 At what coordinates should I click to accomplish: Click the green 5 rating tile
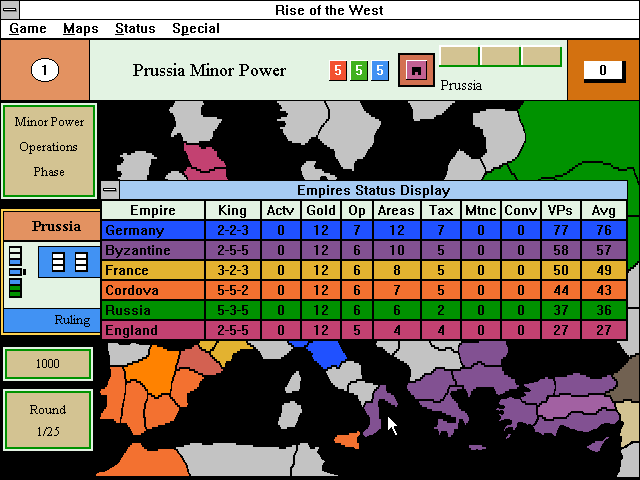359,70
